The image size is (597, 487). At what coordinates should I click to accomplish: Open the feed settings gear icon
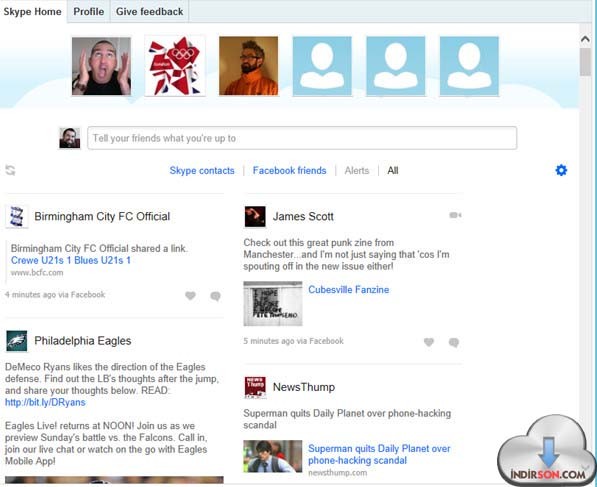click(561, 170)
